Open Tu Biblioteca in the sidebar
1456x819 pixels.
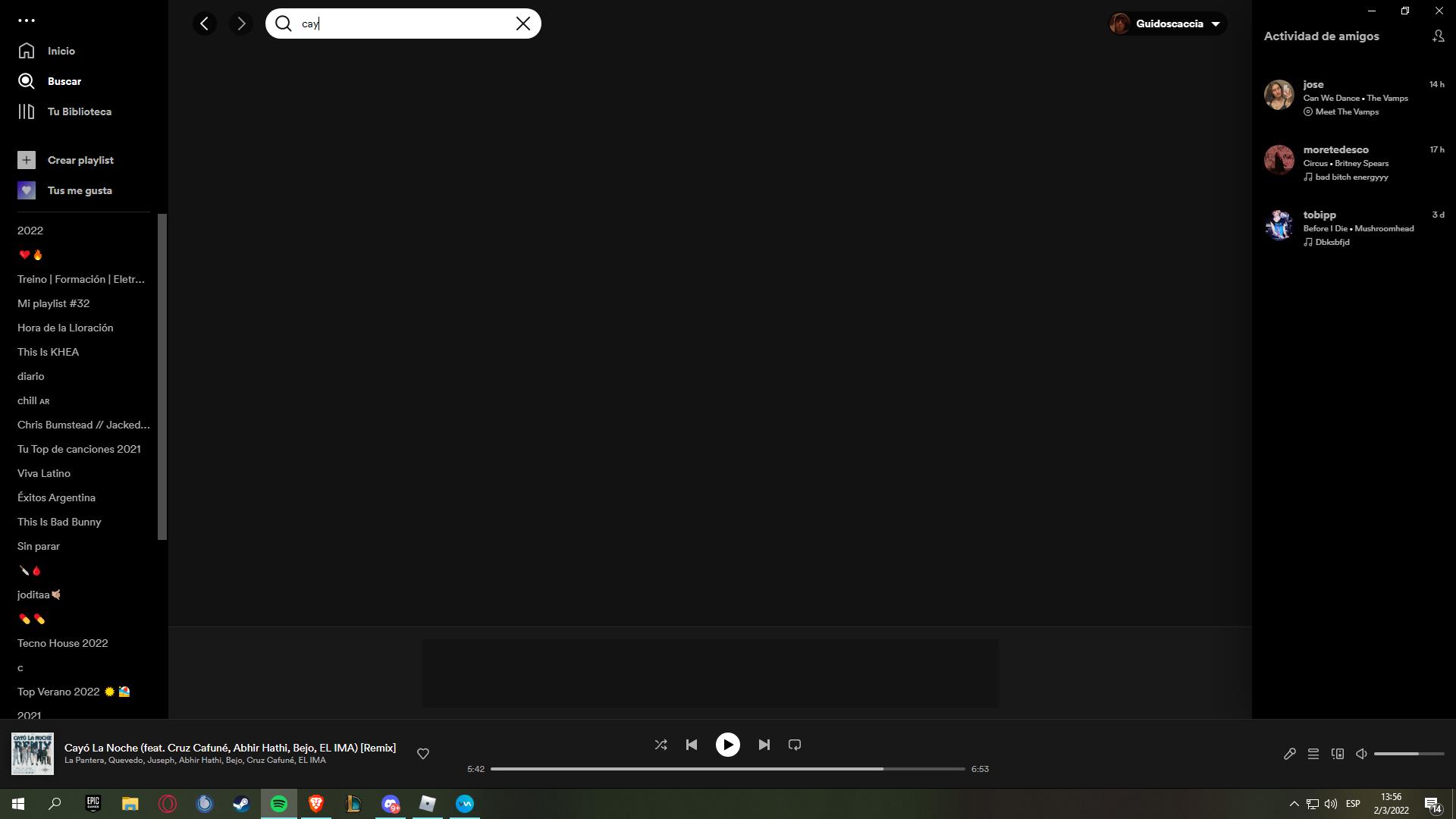pos(79,111)
